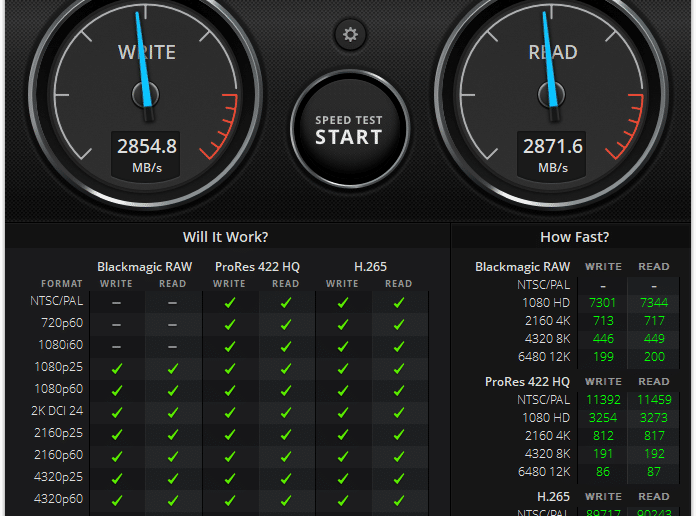Screen dimensions: 696x516
Task: Click the ProRes 422 HQ read checkmark for 720p60
Action: (x=286, y=325)
